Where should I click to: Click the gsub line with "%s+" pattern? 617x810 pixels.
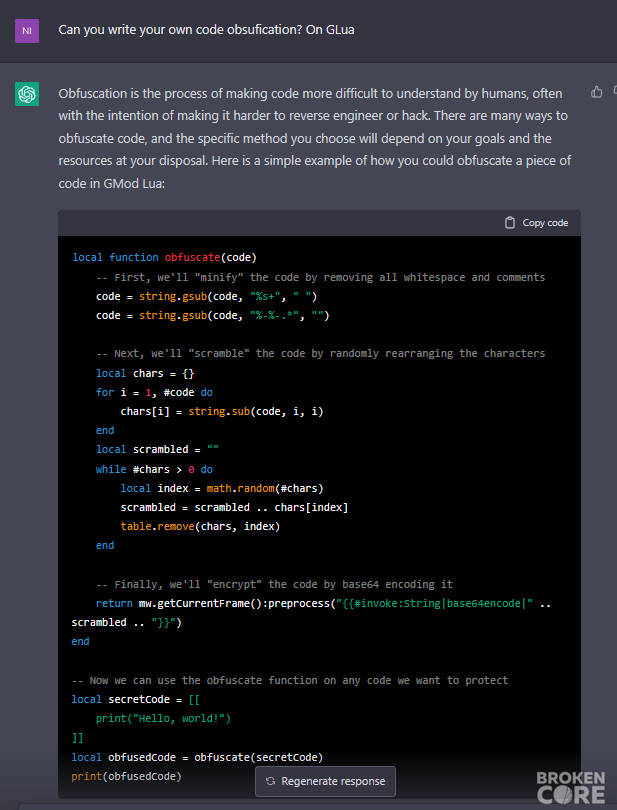click(x=206, y=297)
